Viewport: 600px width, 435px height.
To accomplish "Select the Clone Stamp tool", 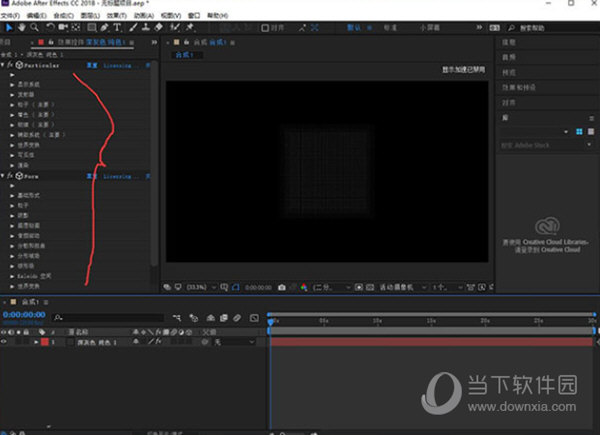I will (x=146, y=27).
